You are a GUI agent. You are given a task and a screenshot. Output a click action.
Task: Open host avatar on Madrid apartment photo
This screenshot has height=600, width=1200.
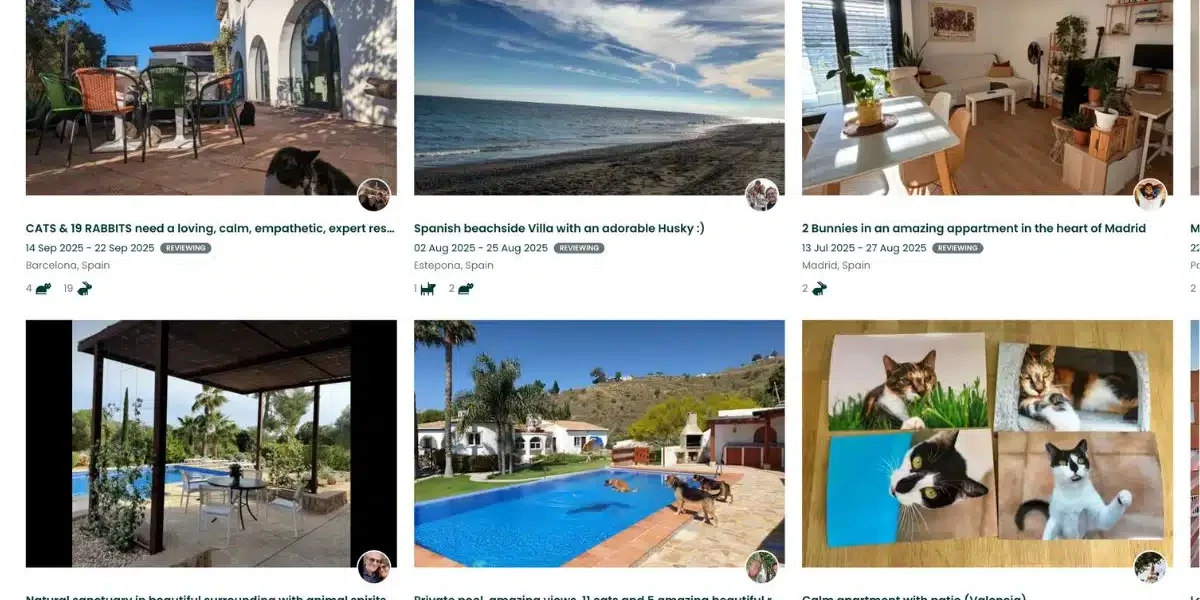[1150, 195]
